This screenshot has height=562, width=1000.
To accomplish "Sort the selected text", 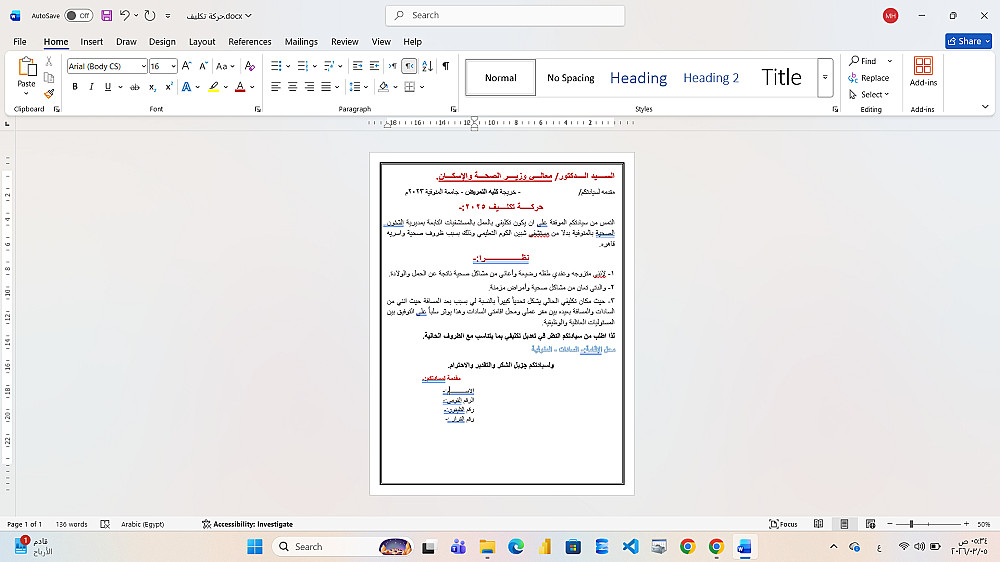I will click(427, 66).
